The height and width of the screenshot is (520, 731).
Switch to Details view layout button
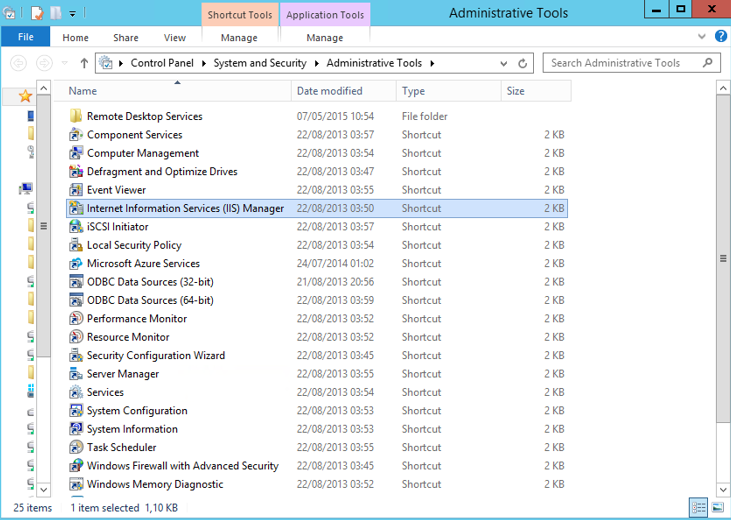[x=698, y=507]
